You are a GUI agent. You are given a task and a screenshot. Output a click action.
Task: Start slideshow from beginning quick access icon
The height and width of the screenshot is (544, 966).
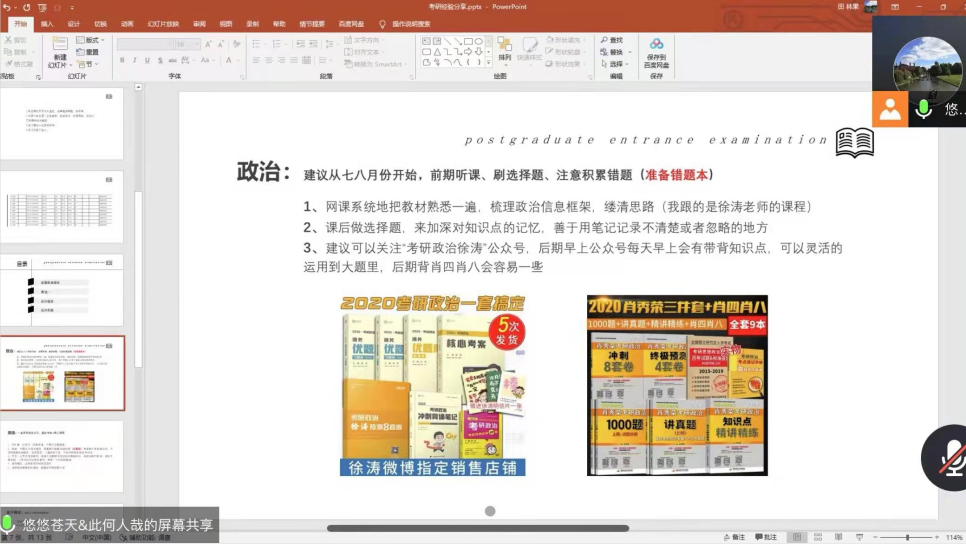tap(43, 7)
